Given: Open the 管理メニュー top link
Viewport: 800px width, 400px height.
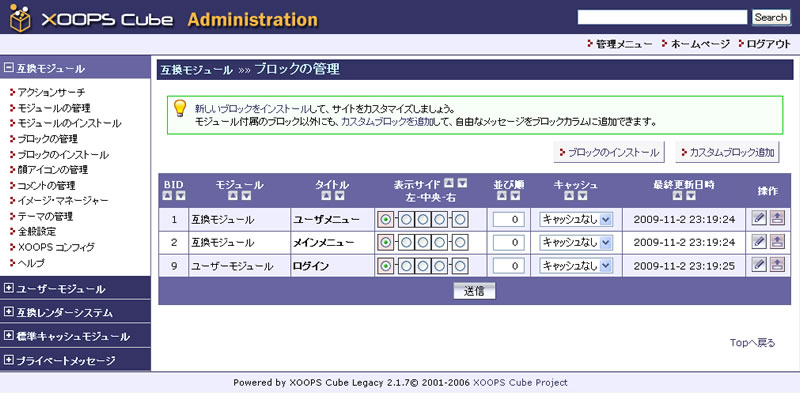Looking at the screenshot, I should click(x=624, y=44).
